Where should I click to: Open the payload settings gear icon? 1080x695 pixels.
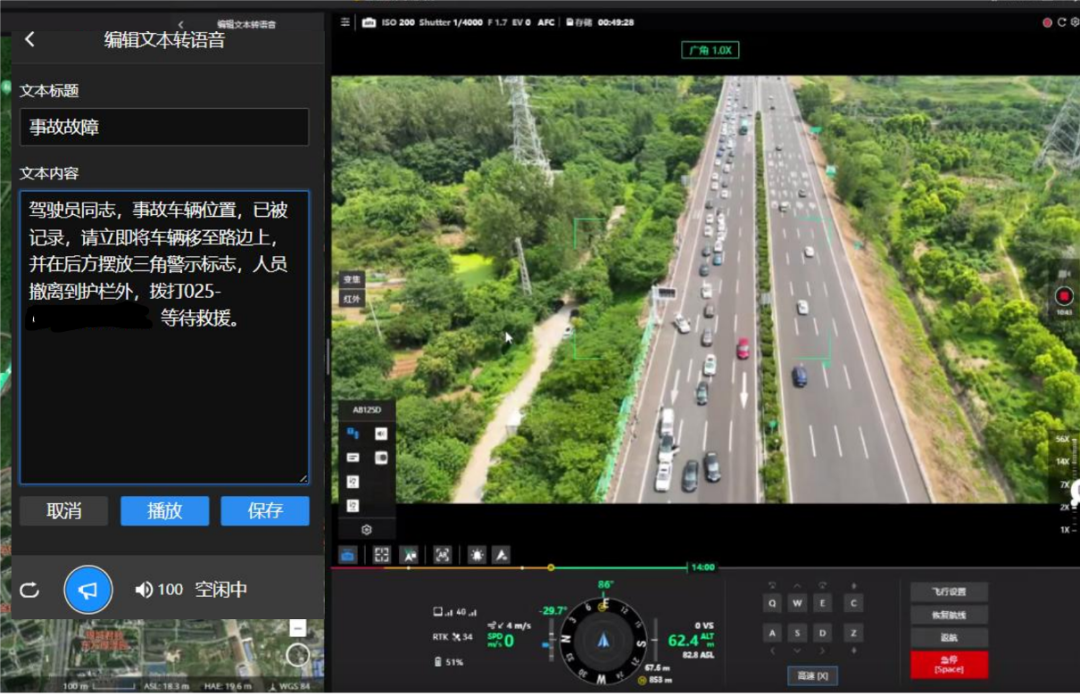point(366,530)
